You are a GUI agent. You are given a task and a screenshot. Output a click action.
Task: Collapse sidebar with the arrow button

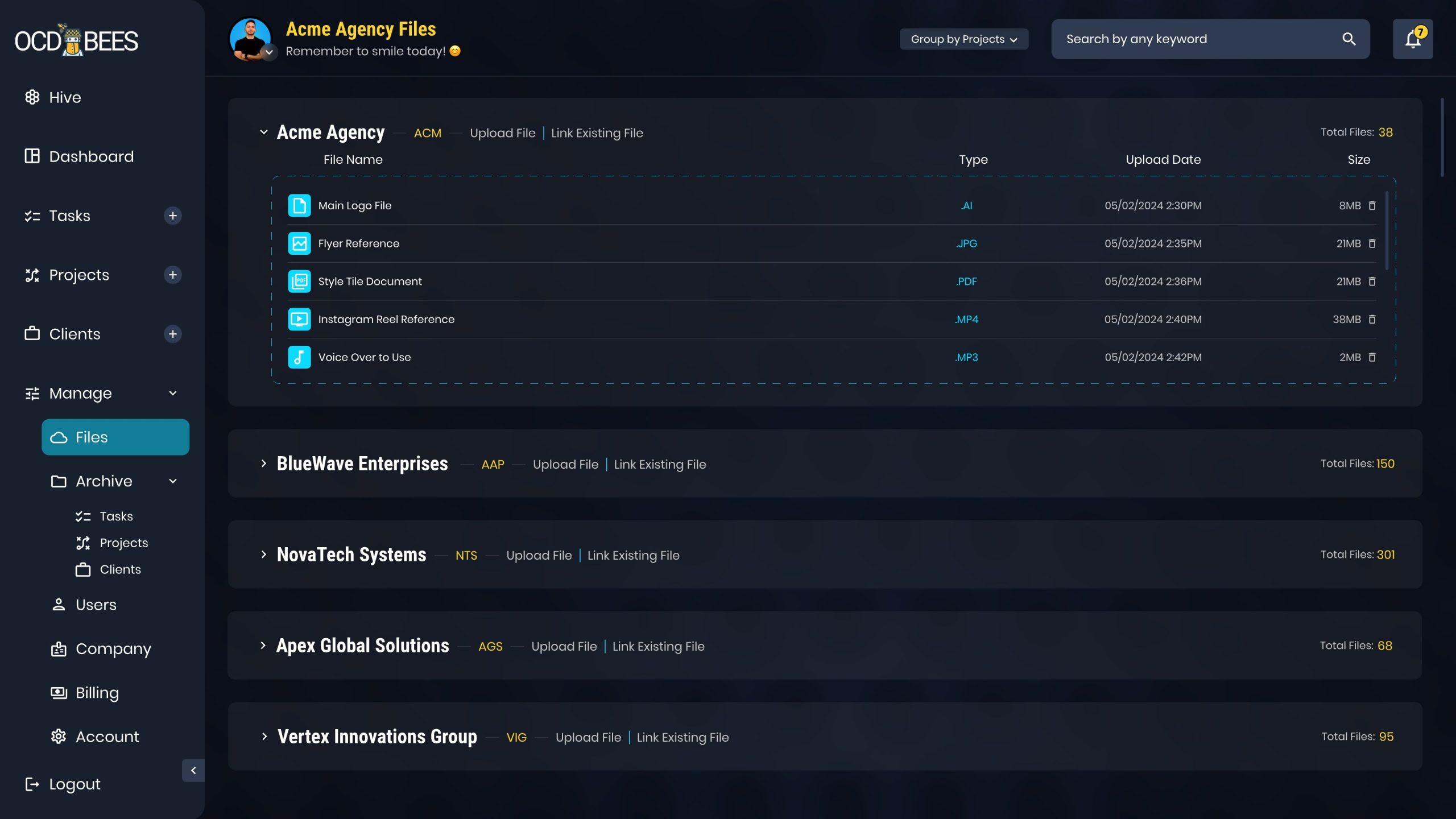[193, 771]
